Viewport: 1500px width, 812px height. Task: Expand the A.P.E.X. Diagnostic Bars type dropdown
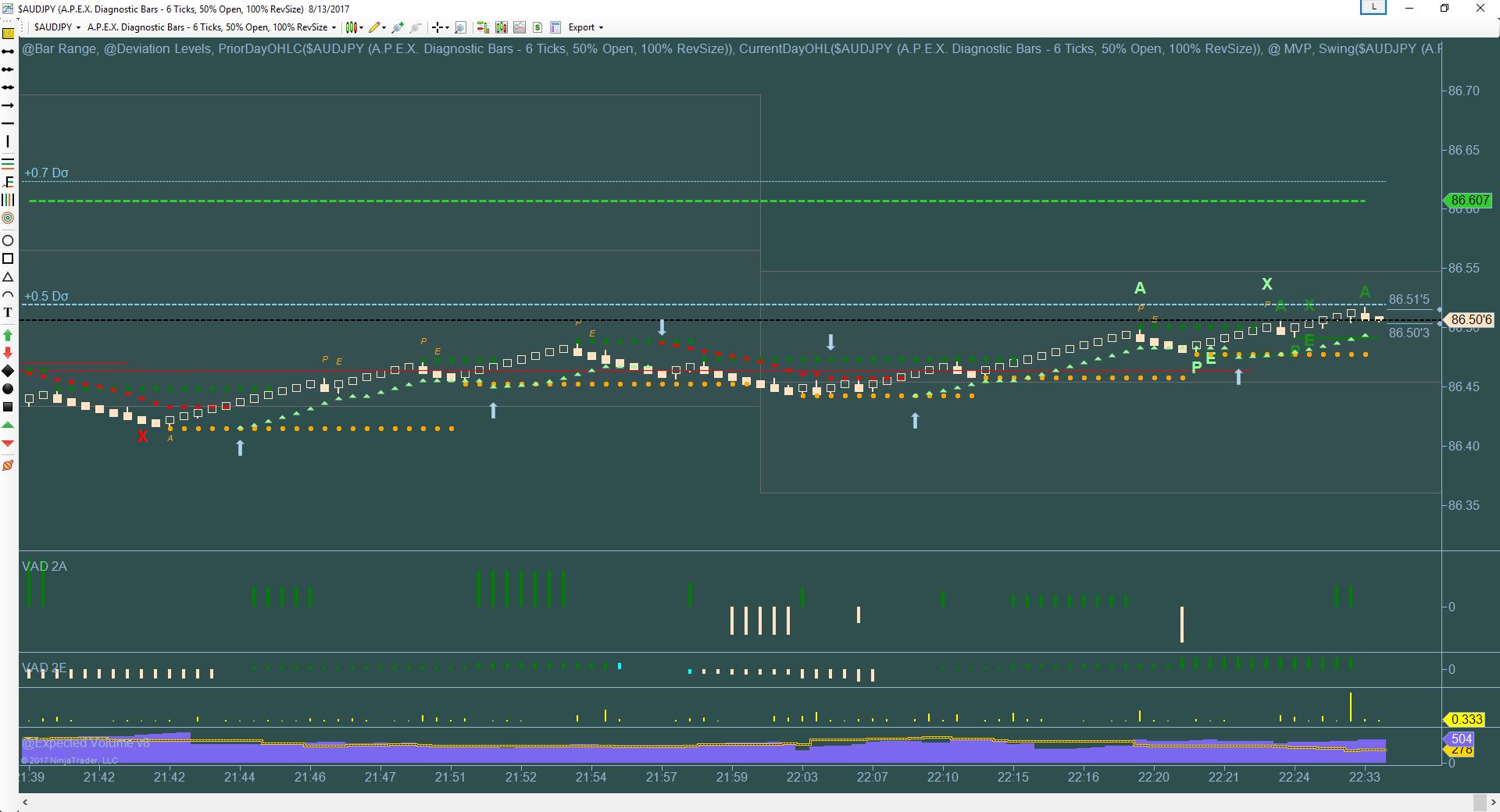tap(211, 27)
